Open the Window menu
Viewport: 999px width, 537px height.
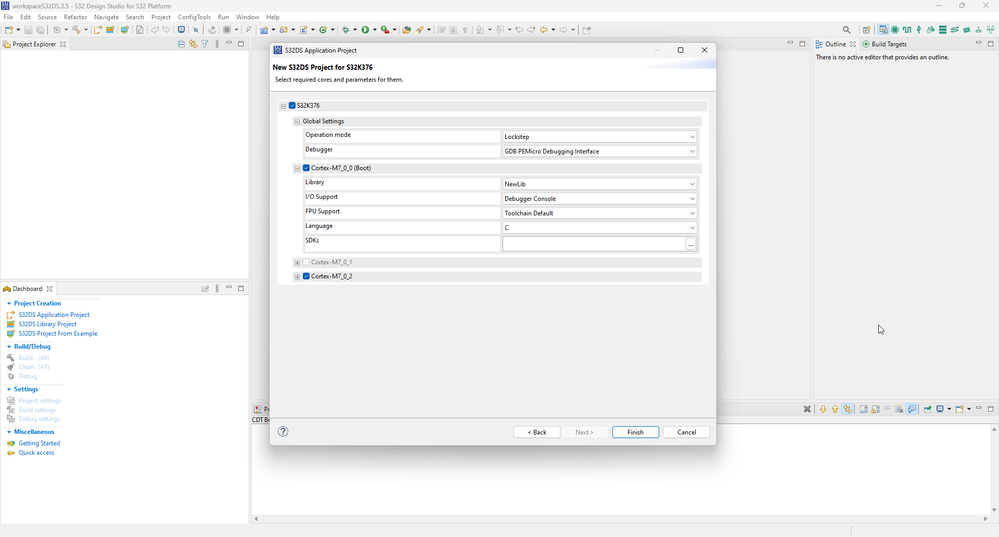coord(247,17)
